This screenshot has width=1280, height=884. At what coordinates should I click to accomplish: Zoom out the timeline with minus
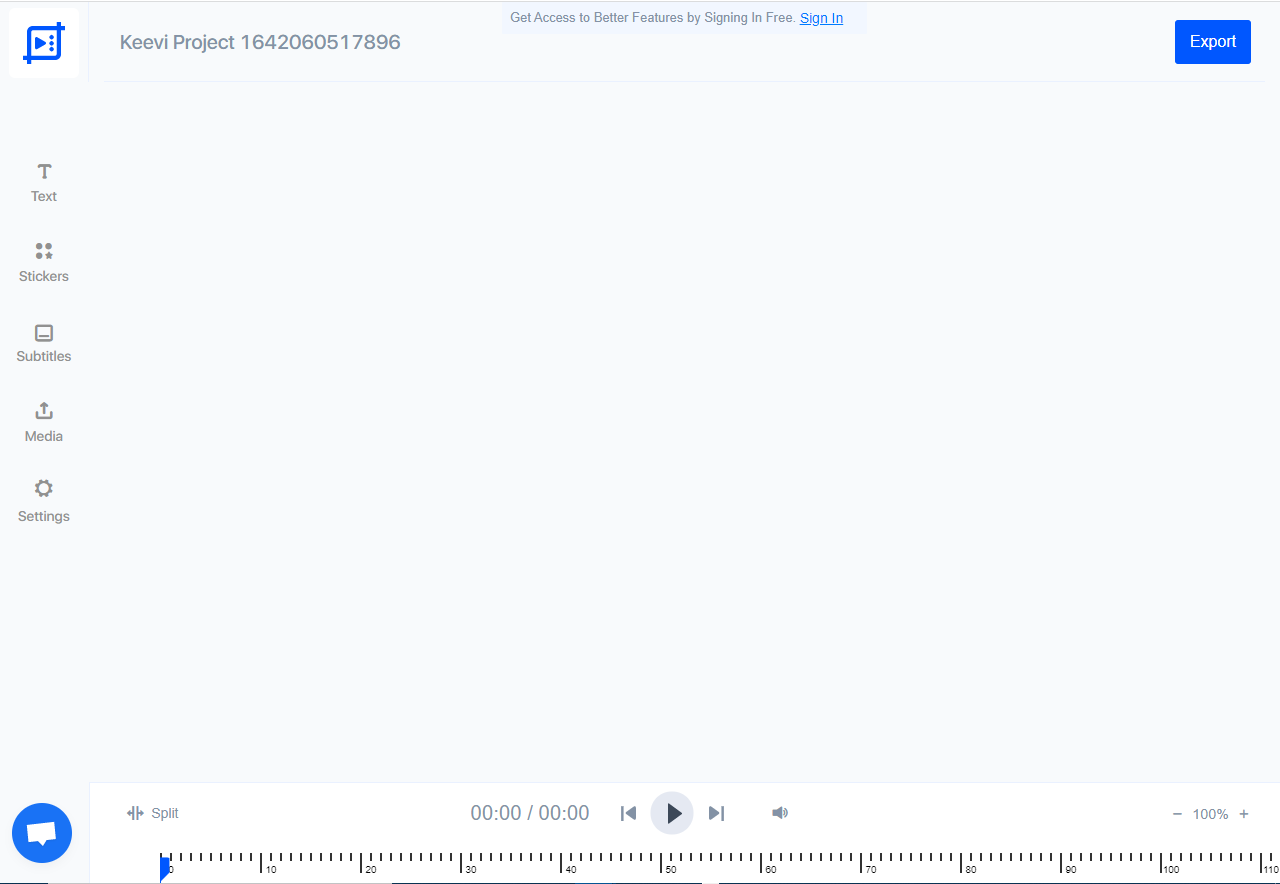click(1177, 814)
